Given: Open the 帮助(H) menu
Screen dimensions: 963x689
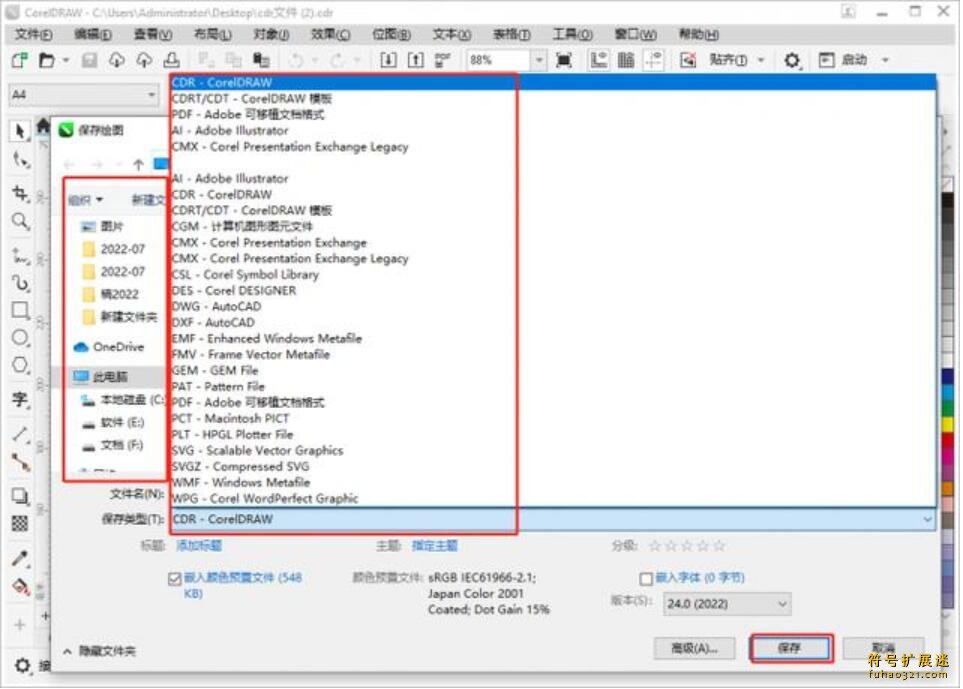Looking at the screenshot, I should pyautogui.click(x=699, y=34).
